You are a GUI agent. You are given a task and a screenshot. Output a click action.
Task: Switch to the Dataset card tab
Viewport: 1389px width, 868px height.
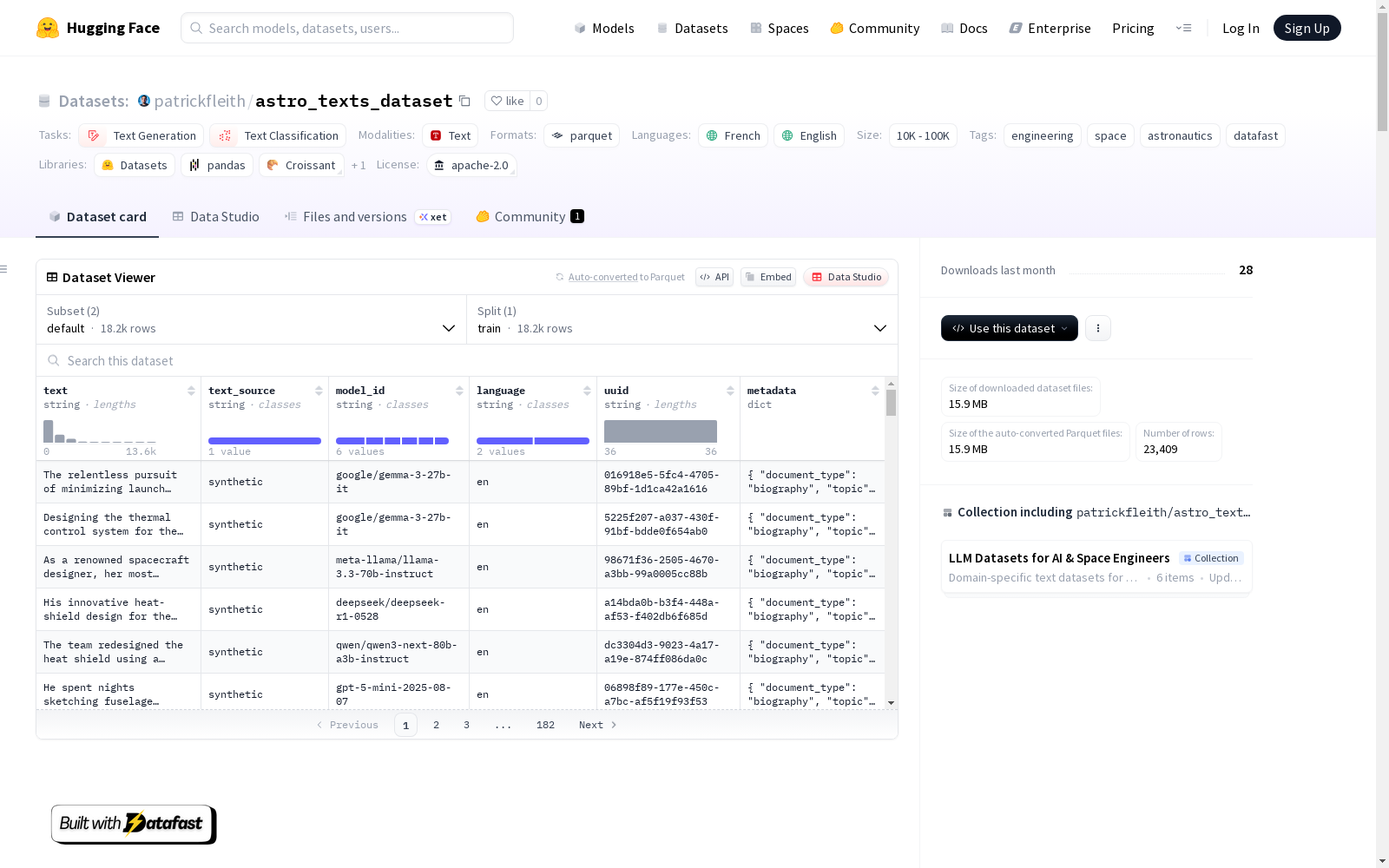click(97, 217)
